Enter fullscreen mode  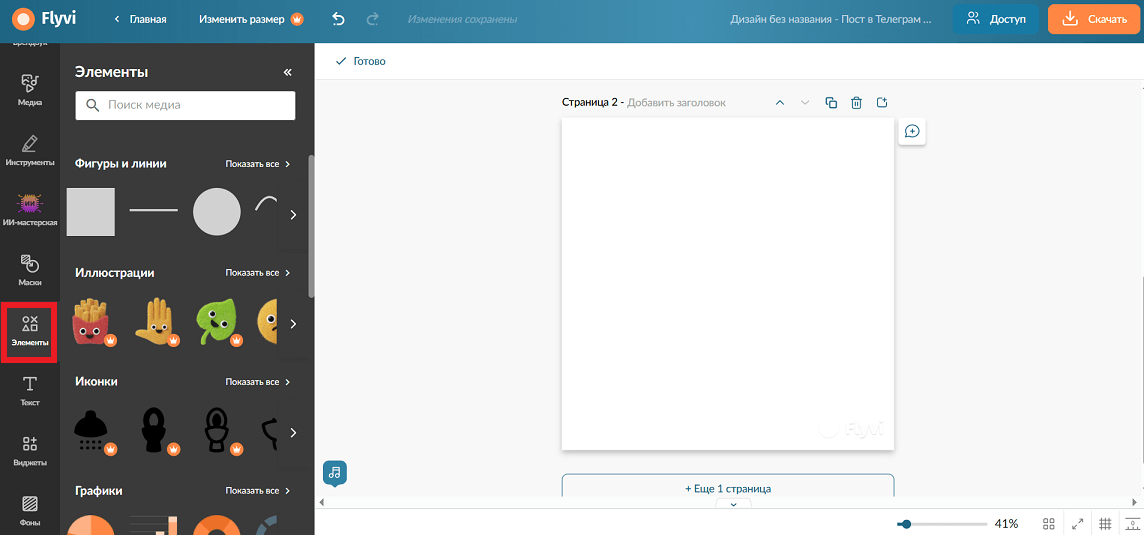point(1077,523)
